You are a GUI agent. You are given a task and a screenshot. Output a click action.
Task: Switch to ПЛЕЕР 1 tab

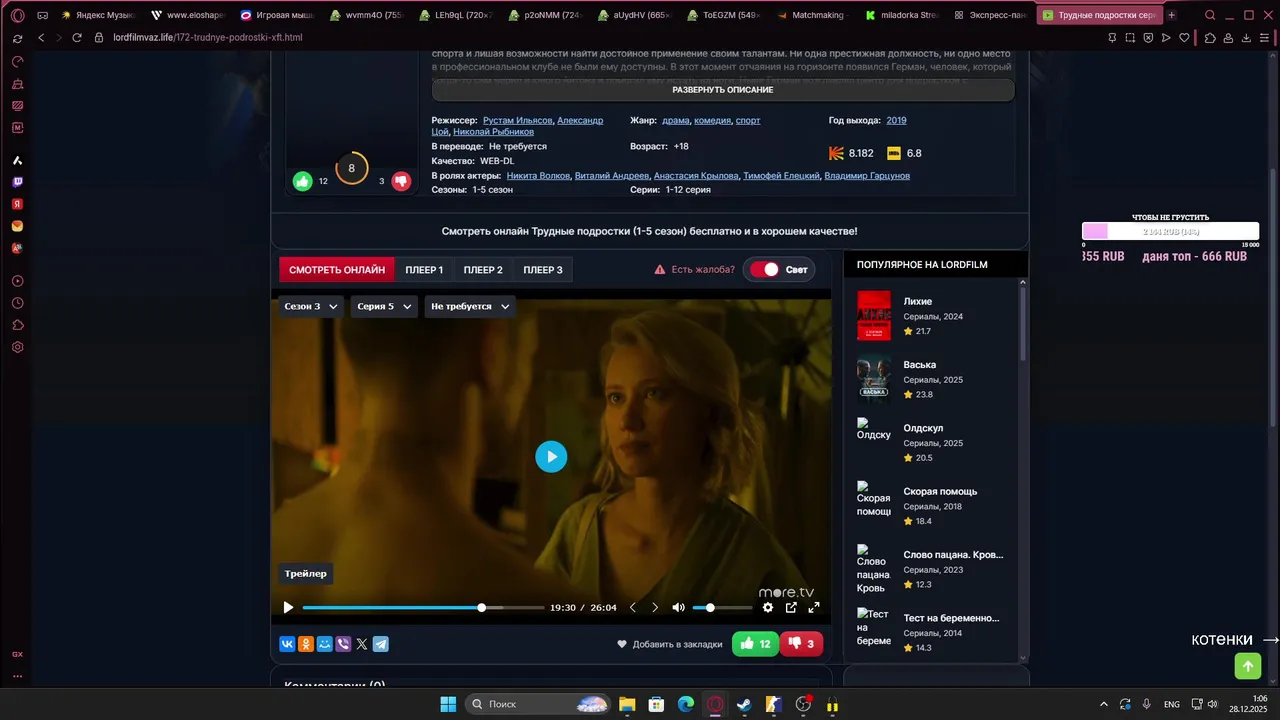(x=424, y=270)
